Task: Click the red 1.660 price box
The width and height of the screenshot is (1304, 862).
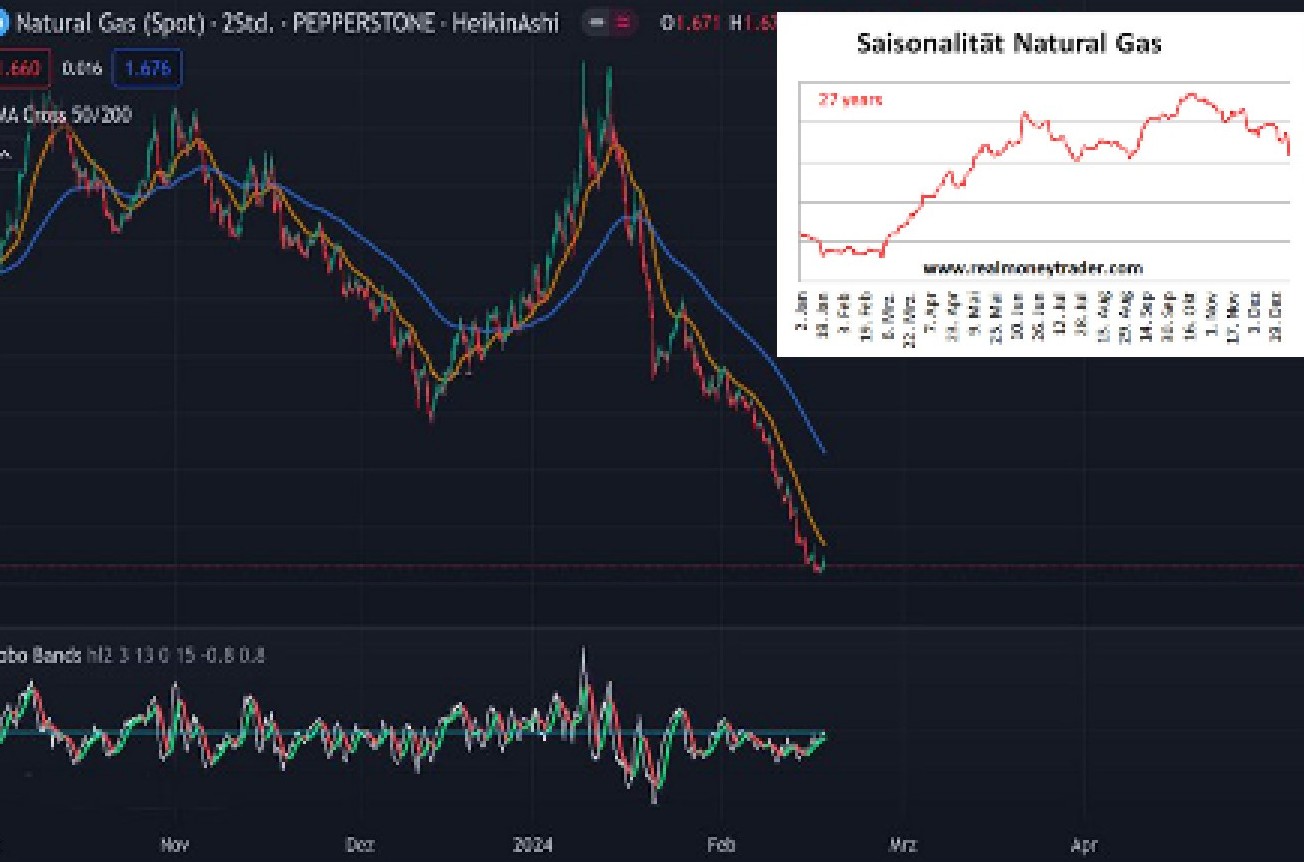Action: [25, 69]
